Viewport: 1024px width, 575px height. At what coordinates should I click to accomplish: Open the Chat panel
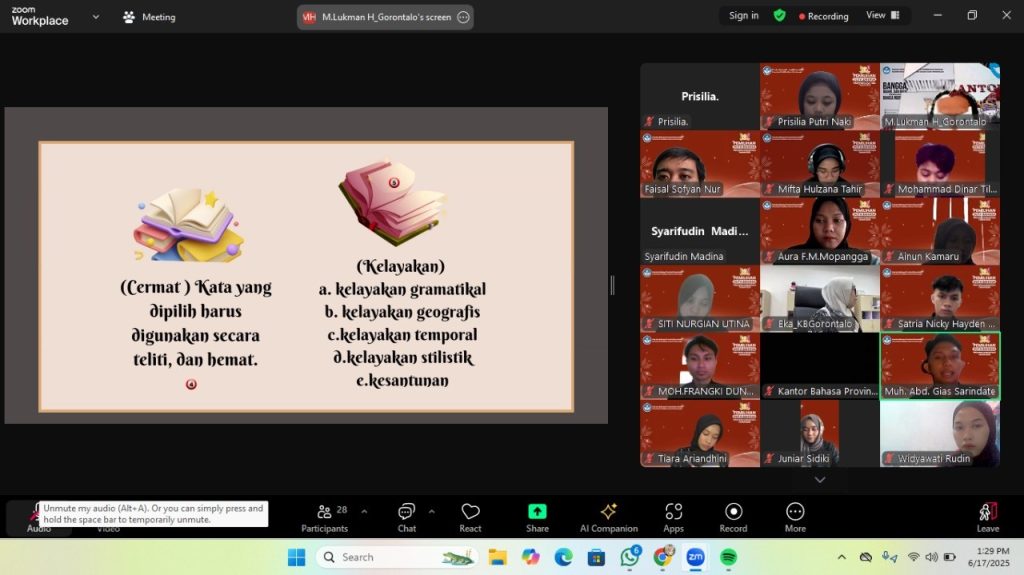(x=406, y=517)
